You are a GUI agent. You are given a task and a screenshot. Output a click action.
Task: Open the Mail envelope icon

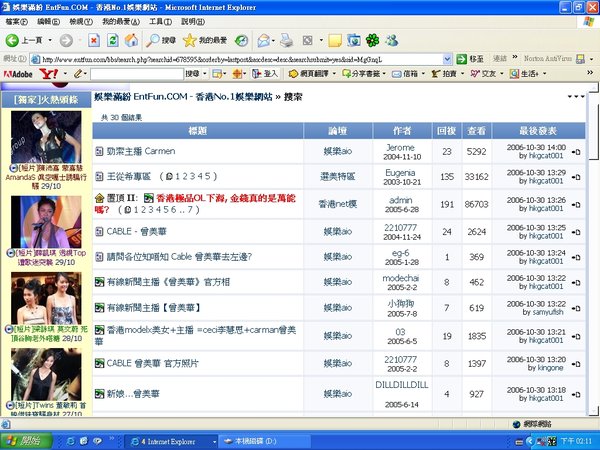tap(263, 40)
